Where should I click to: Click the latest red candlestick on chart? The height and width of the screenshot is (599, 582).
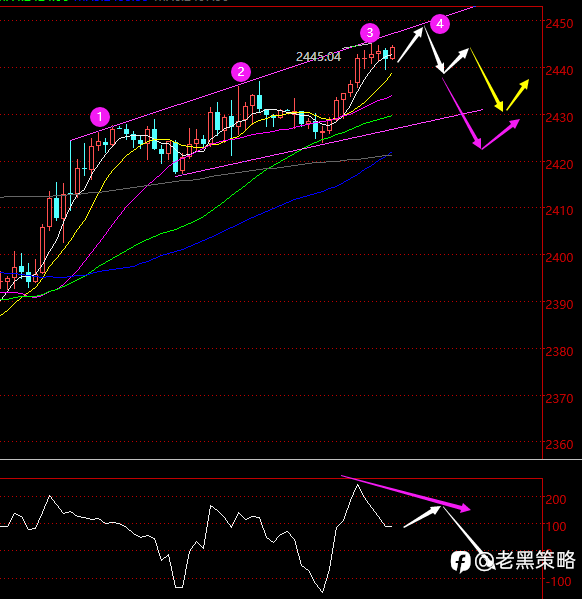[392, 53]
